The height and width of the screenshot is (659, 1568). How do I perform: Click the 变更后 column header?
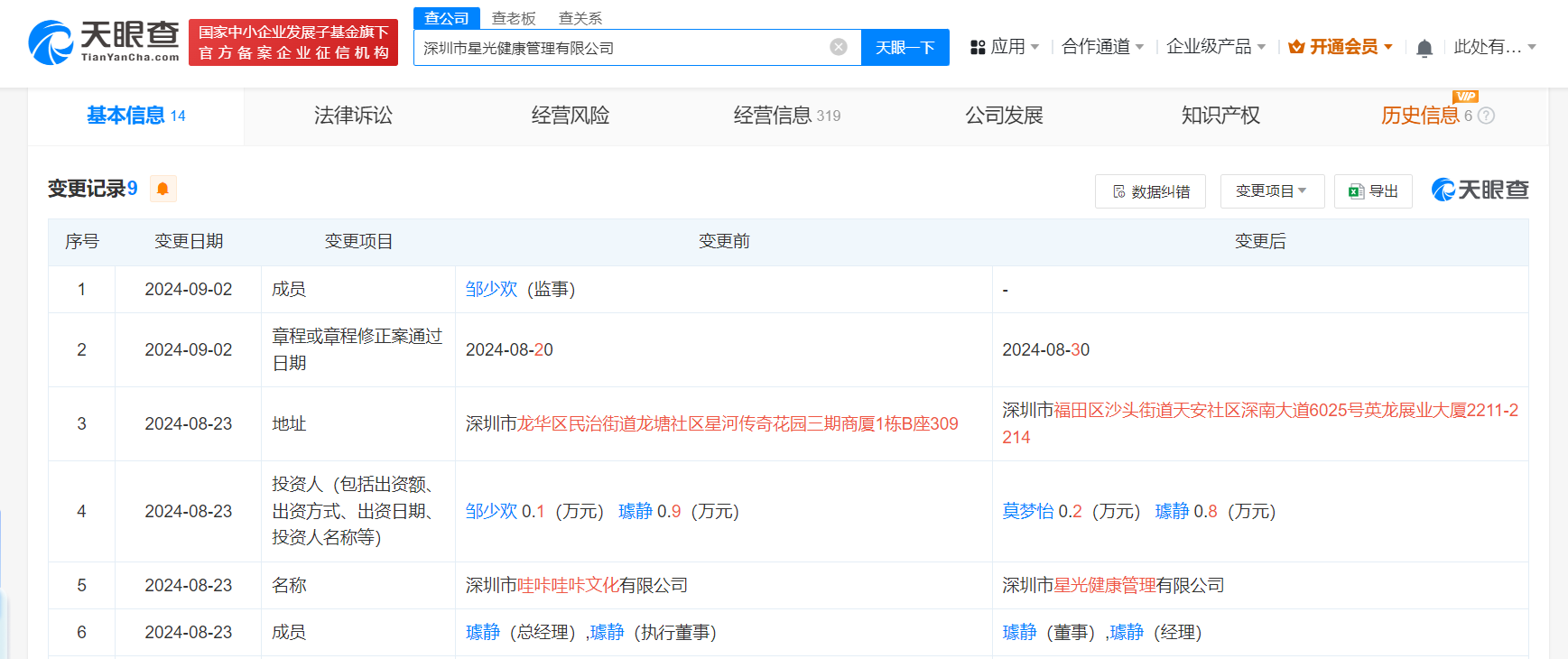1260,241
